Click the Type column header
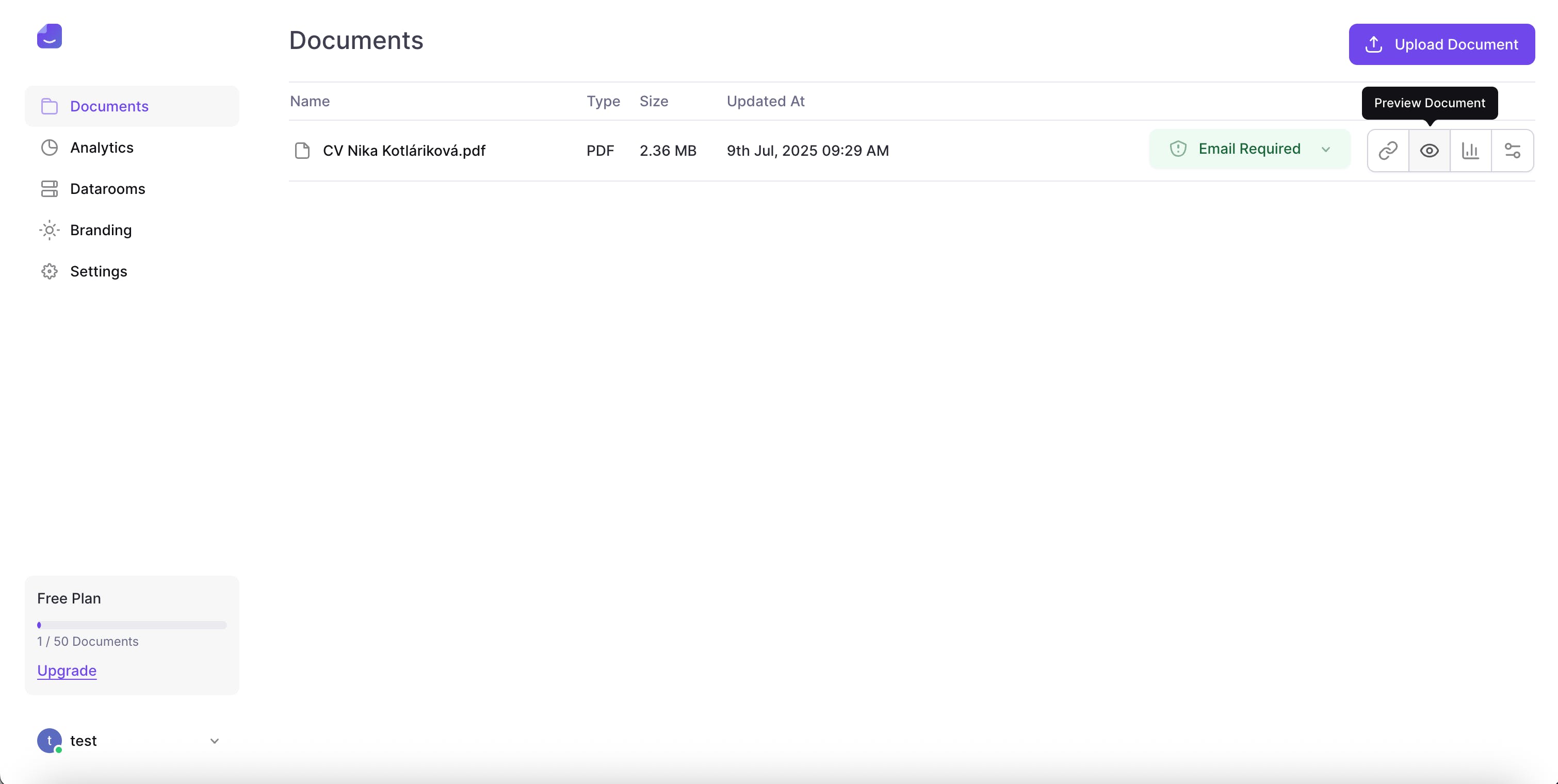1558x784 pixels. tap(603, 101)
